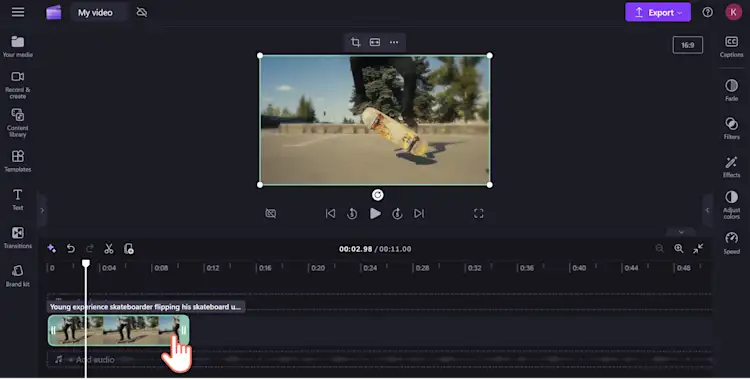Viewport: 750px width, 380px height.
Task: Click the 0:12 mark on timeline ruler
Action: click(x=212, y=268)
